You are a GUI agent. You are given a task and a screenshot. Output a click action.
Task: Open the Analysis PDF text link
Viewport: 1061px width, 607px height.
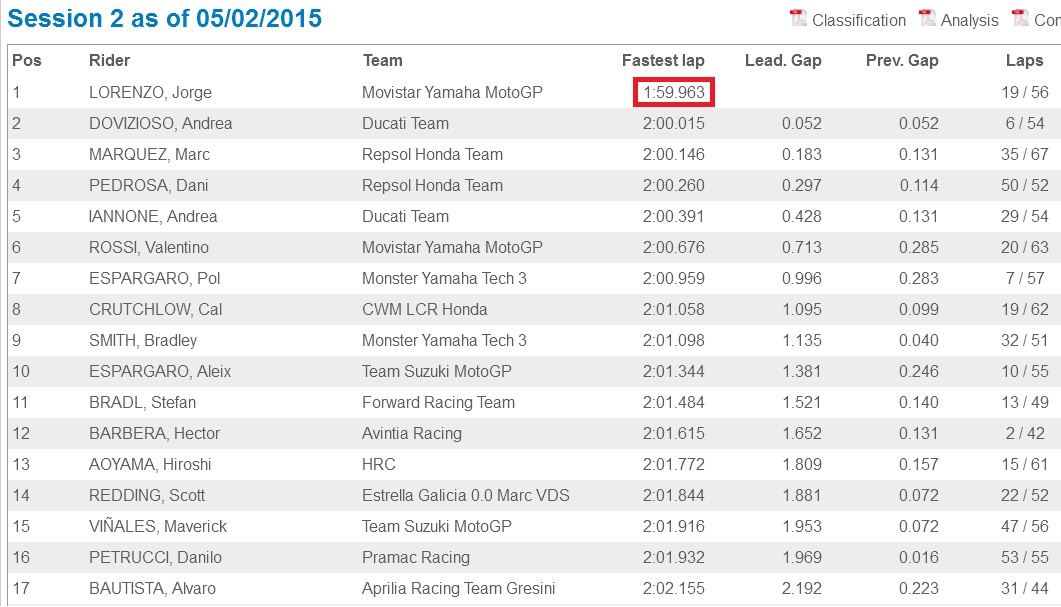969,20
